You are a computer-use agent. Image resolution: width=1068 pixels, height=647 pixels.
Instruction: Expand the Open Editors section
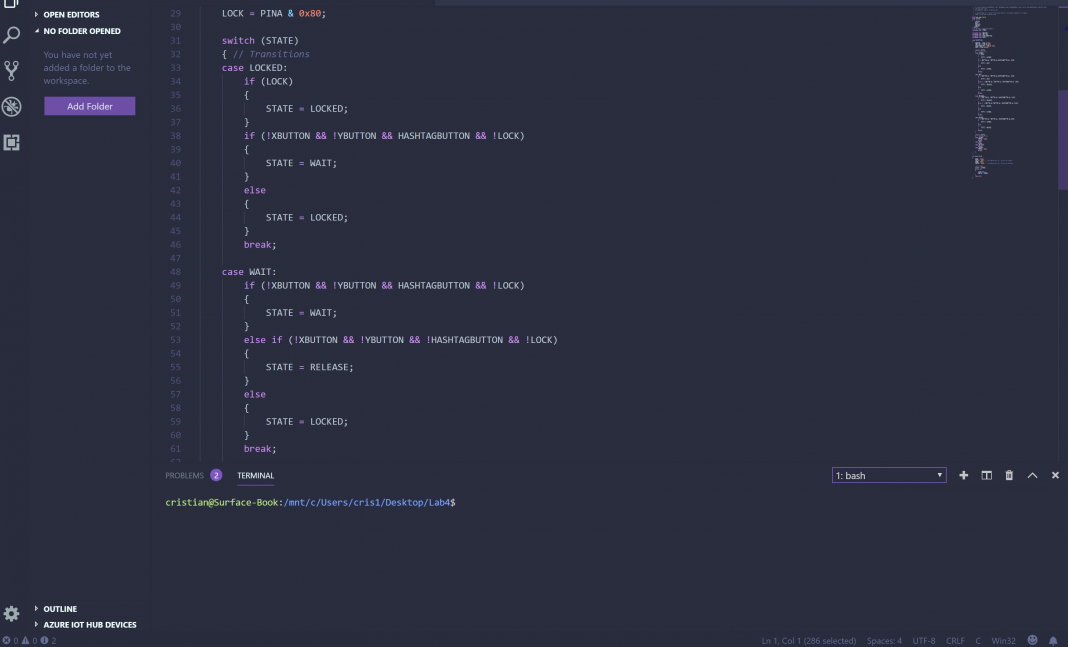(71, 15)
